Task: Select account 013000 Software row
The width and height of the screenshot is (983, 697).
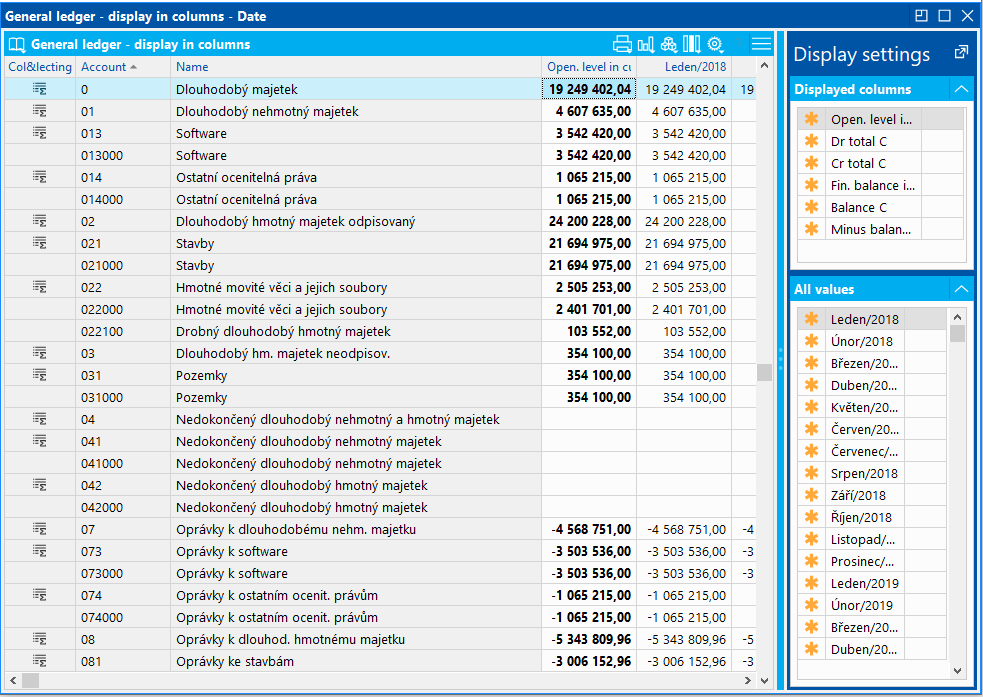Action: click(380, 155)
